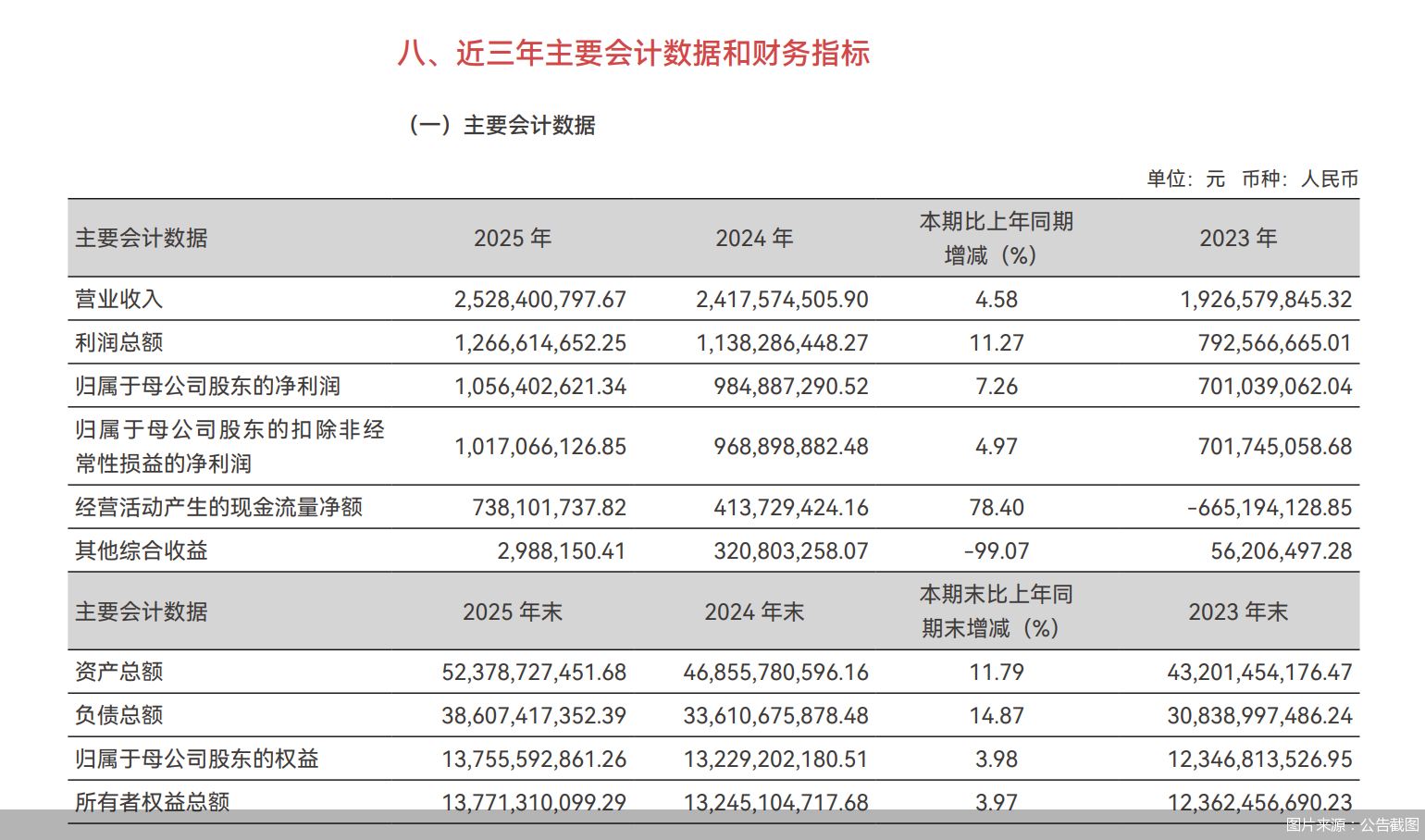The height and width of the screenshot is (840, 1425).
Task: Select the 2023 年 column header
Action: click(x=1238, y=238)
